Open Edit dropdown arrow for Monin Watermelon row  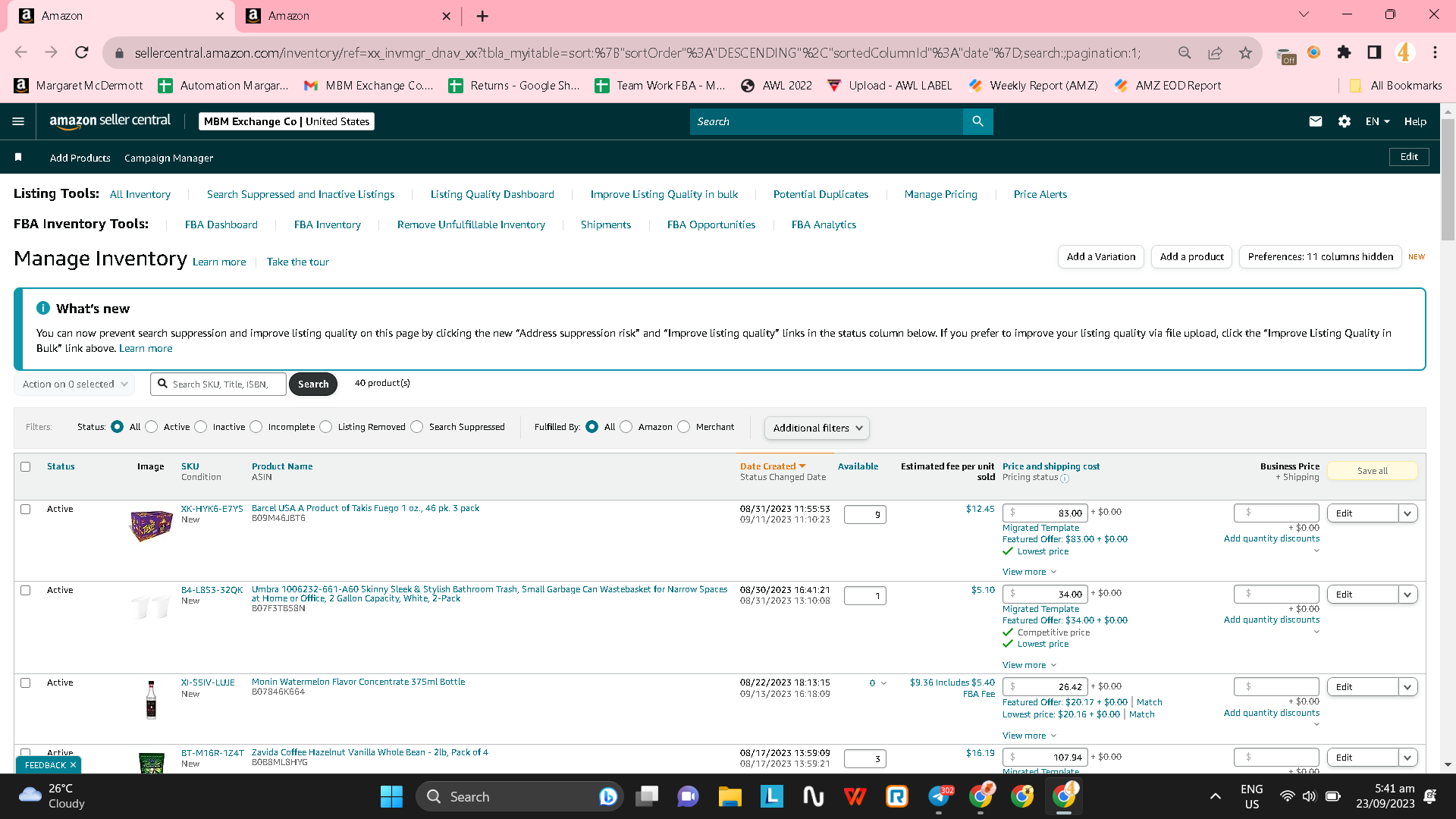(1408, 687)
